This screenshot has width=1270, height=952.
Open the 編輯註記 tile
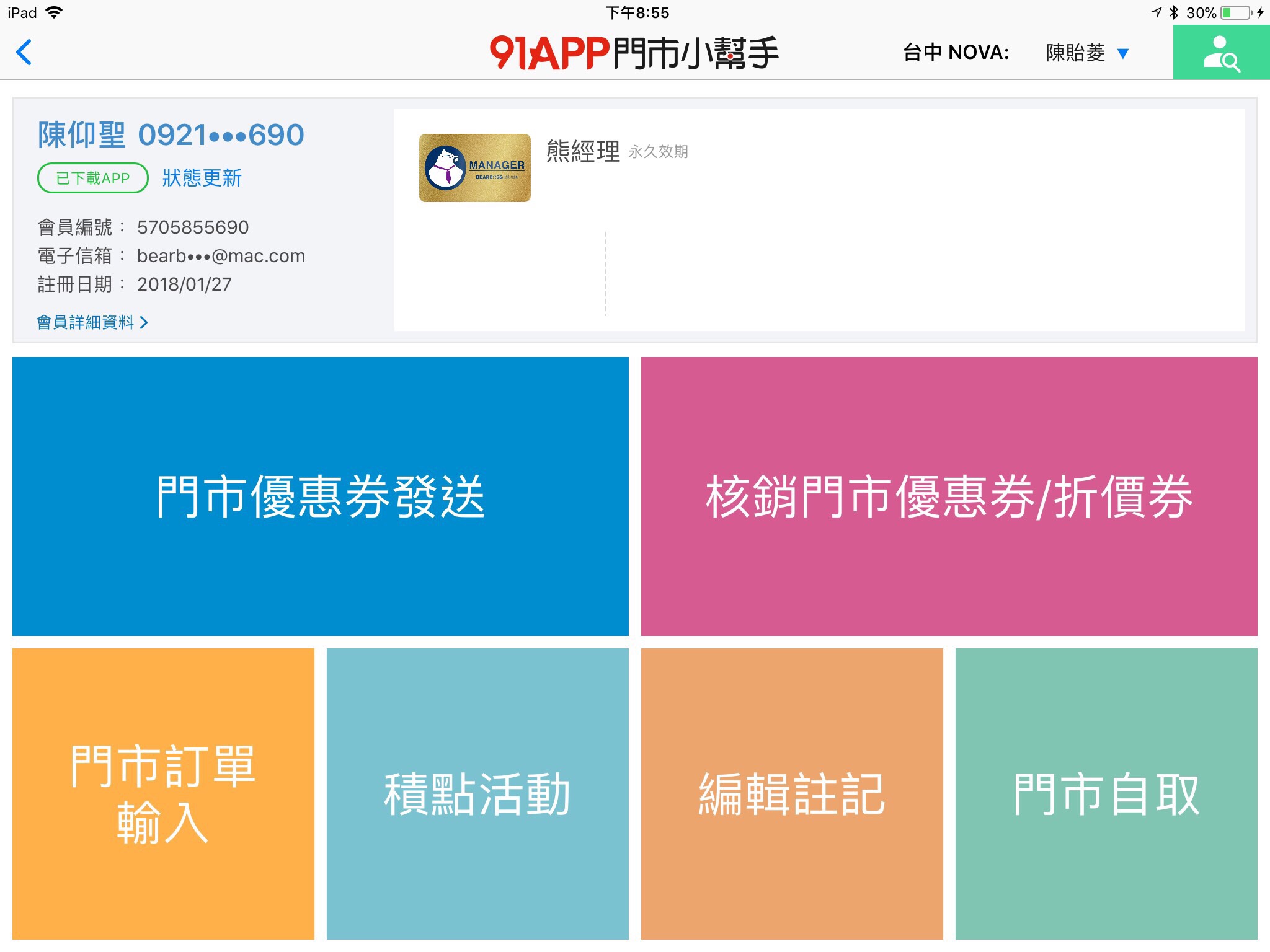(792, 793)
